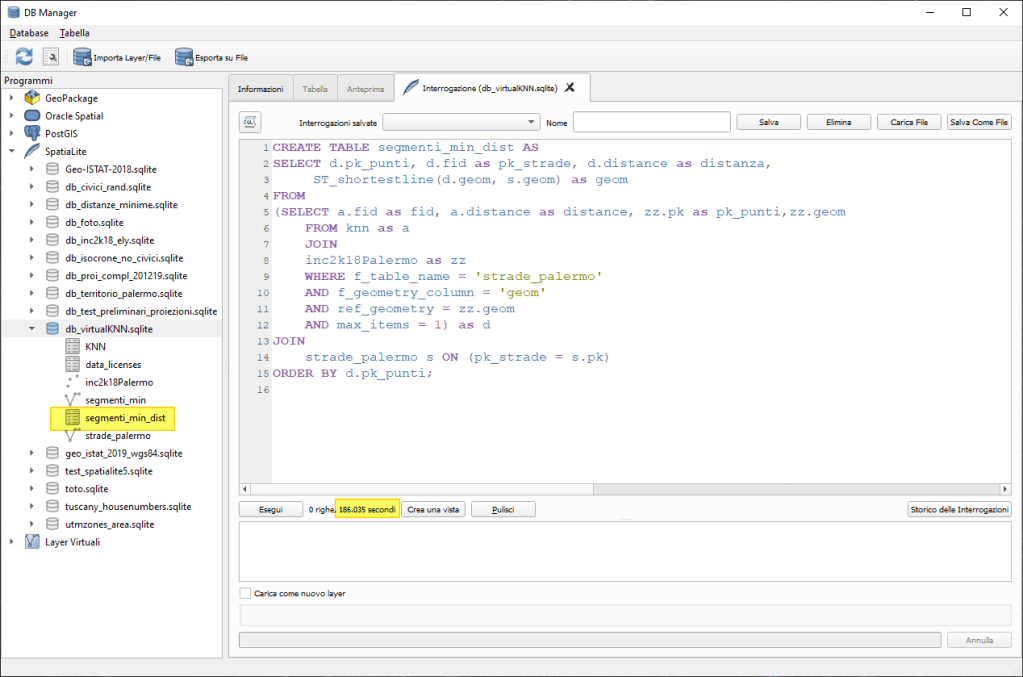The image size is (1023, 677).
Task: Open Interrogazioni salvate dropdown
Action: click(x=460, y=122)
